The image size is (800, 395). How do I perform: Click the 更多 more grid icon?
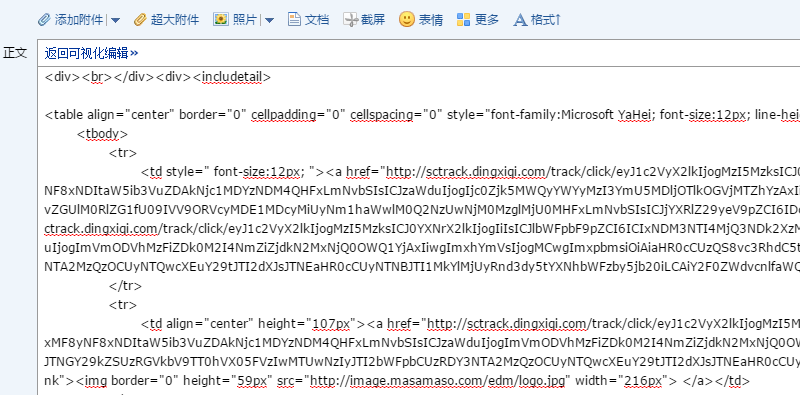(x=463, y=20)
